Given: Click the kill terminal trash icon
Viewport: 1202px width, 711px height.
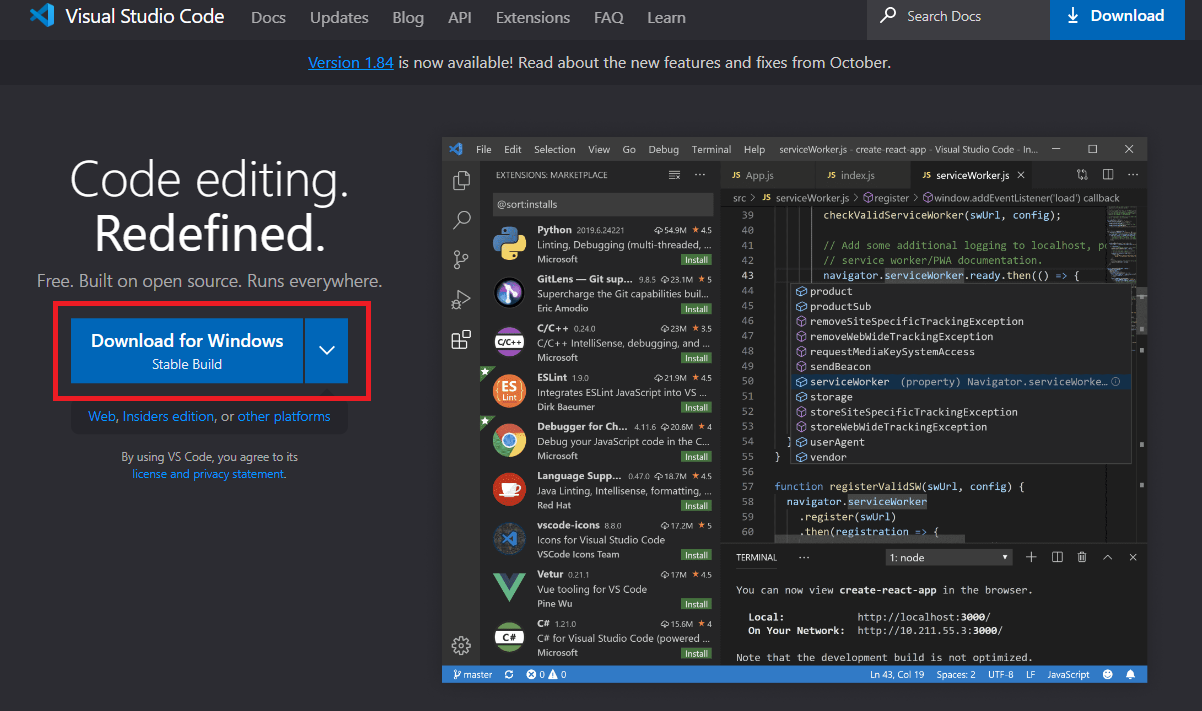Looking at the screenshot, I should pyautogui.click(x=1082, y=557).
